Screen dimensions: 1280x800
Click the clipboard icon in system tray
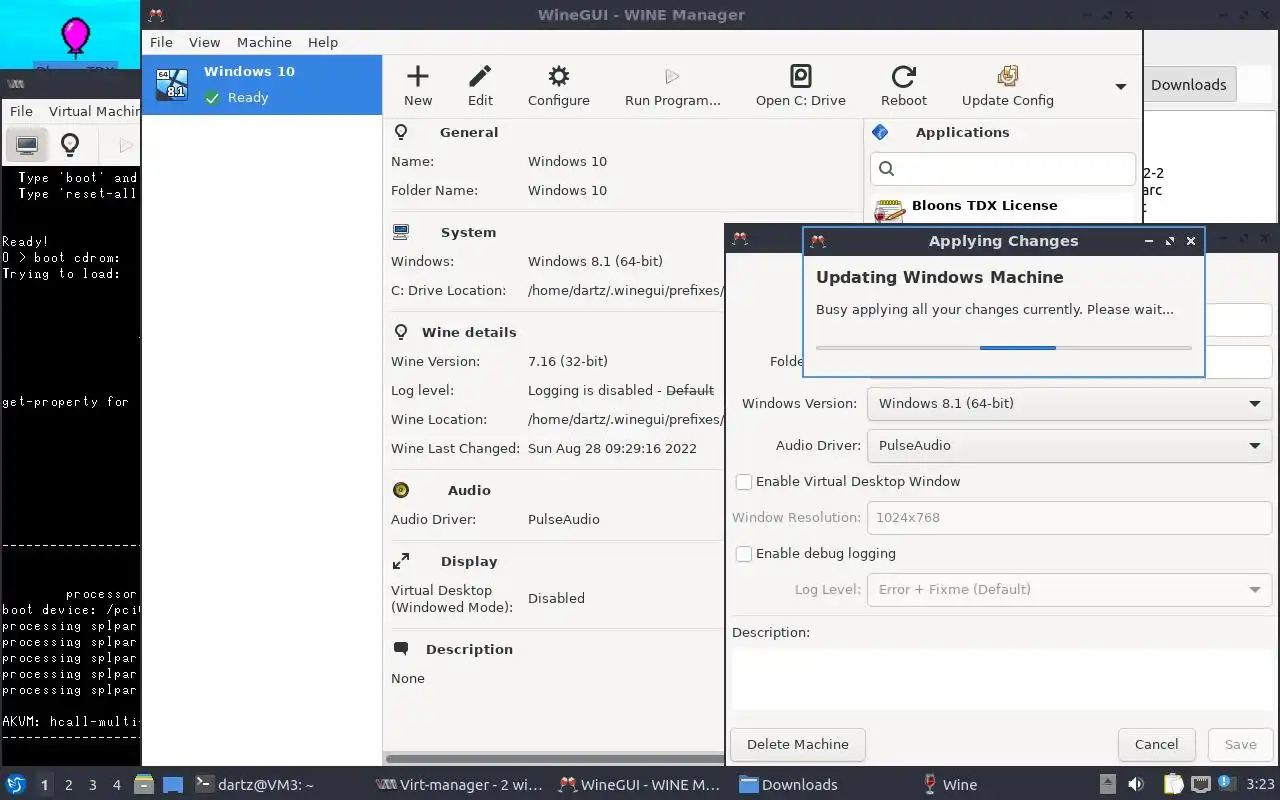point(1173,784)
